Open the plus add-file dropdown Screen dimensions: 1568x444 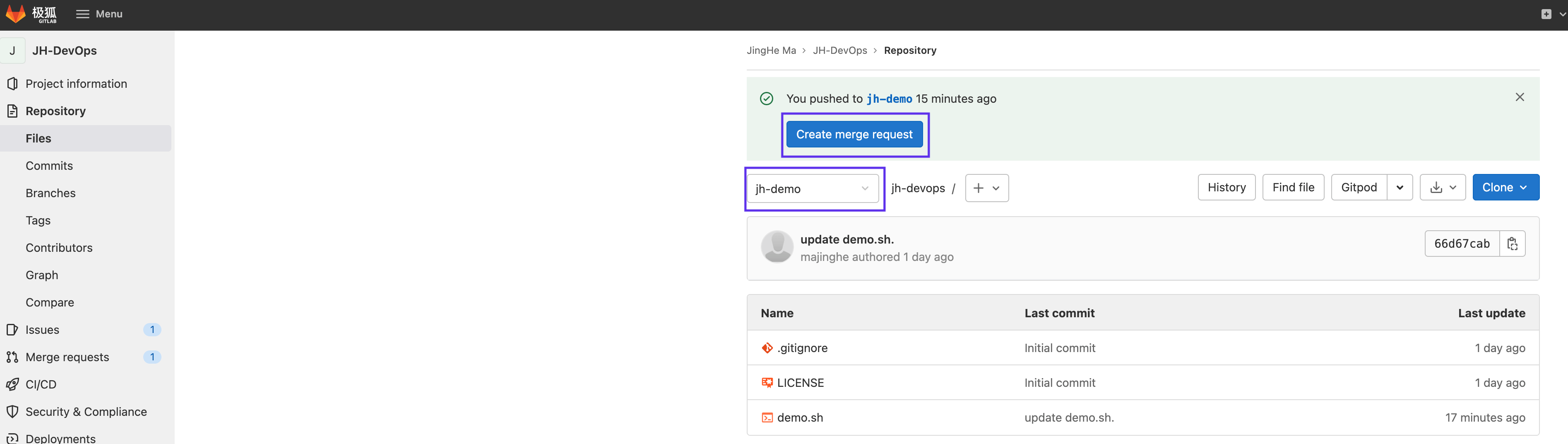(986, 188)
